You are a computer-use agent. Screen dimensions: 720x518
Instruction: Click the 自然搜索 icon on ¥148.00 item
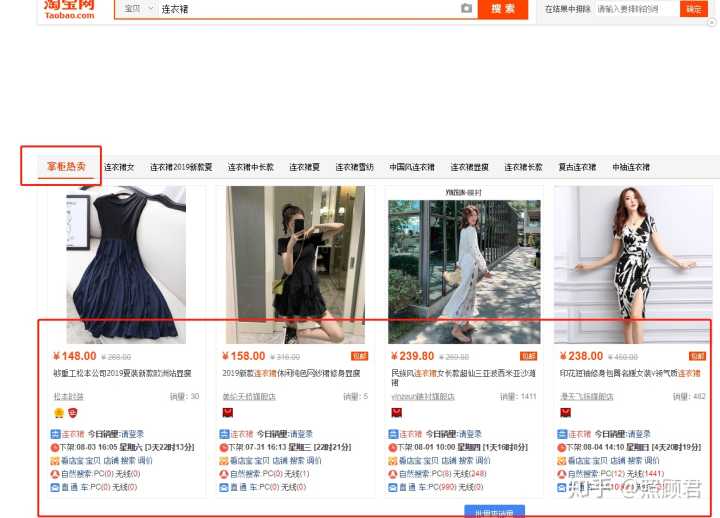click(x=55, y=474)
